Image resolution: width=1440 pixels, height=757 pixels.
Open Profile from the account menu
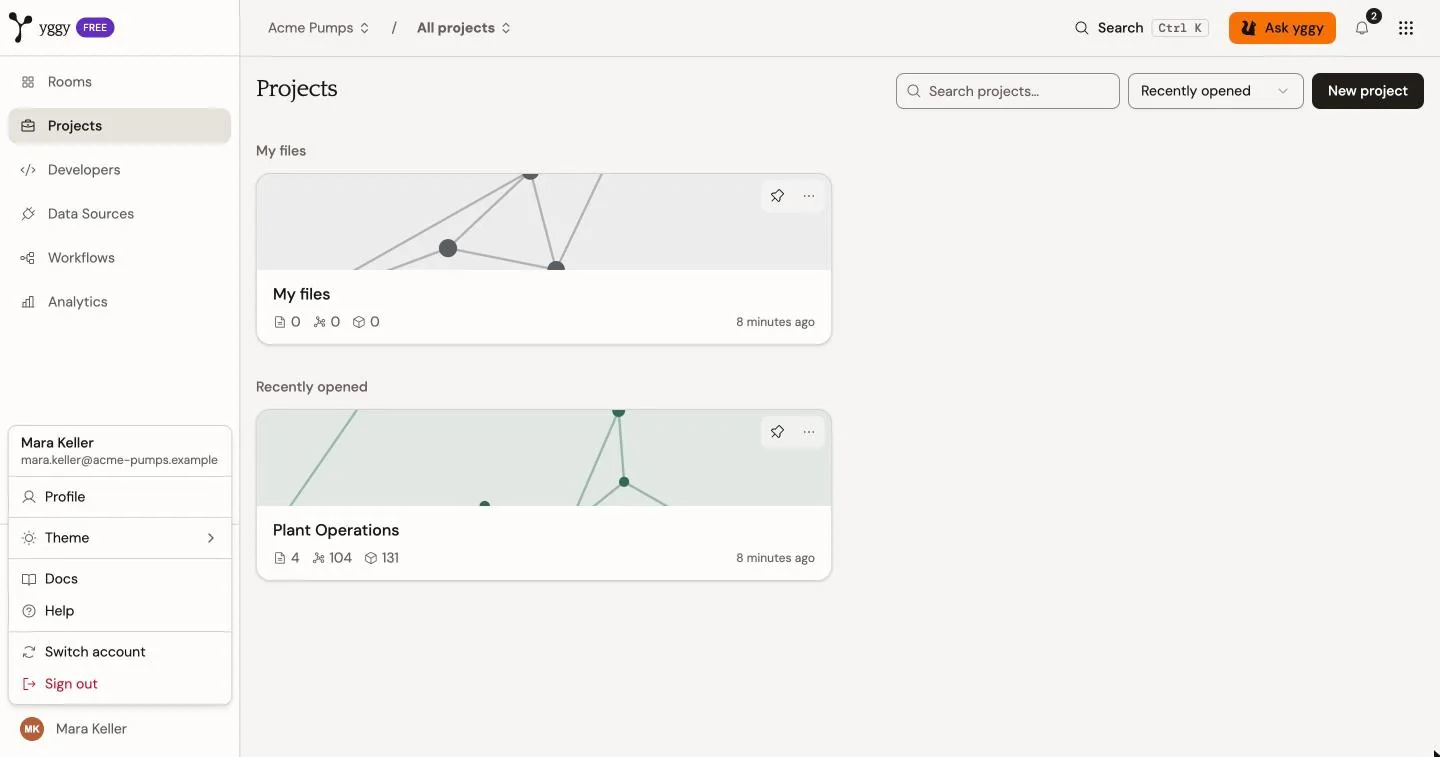[x=120, y=497]
